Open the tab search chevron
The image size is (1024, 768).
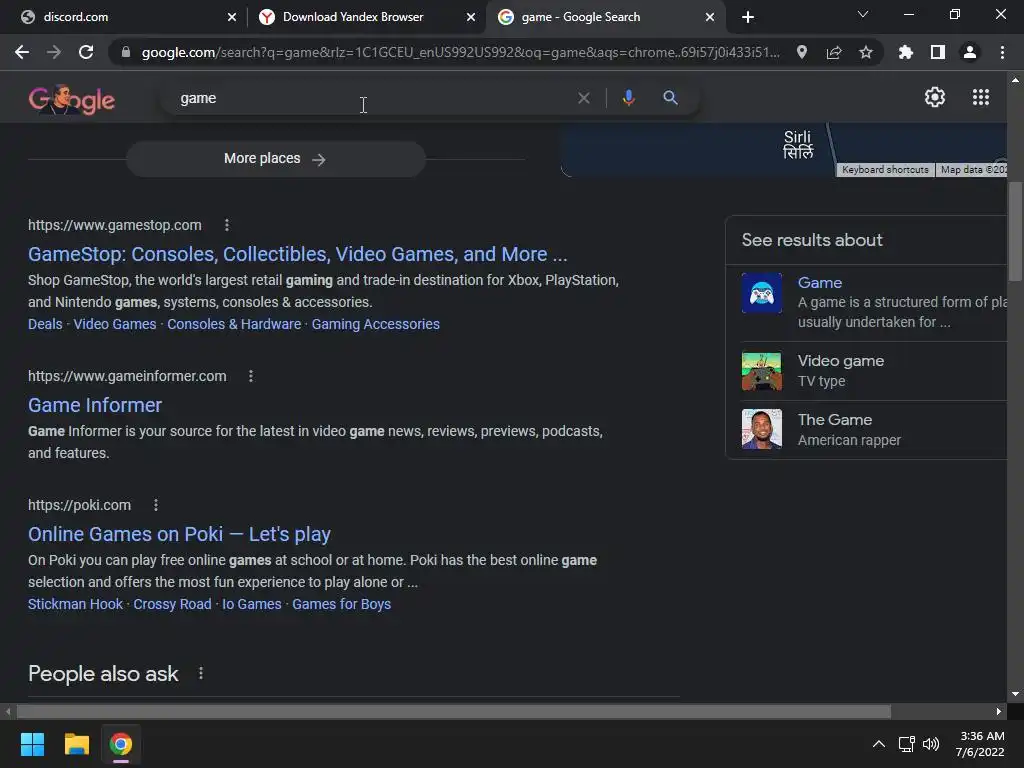pos(862,14)
